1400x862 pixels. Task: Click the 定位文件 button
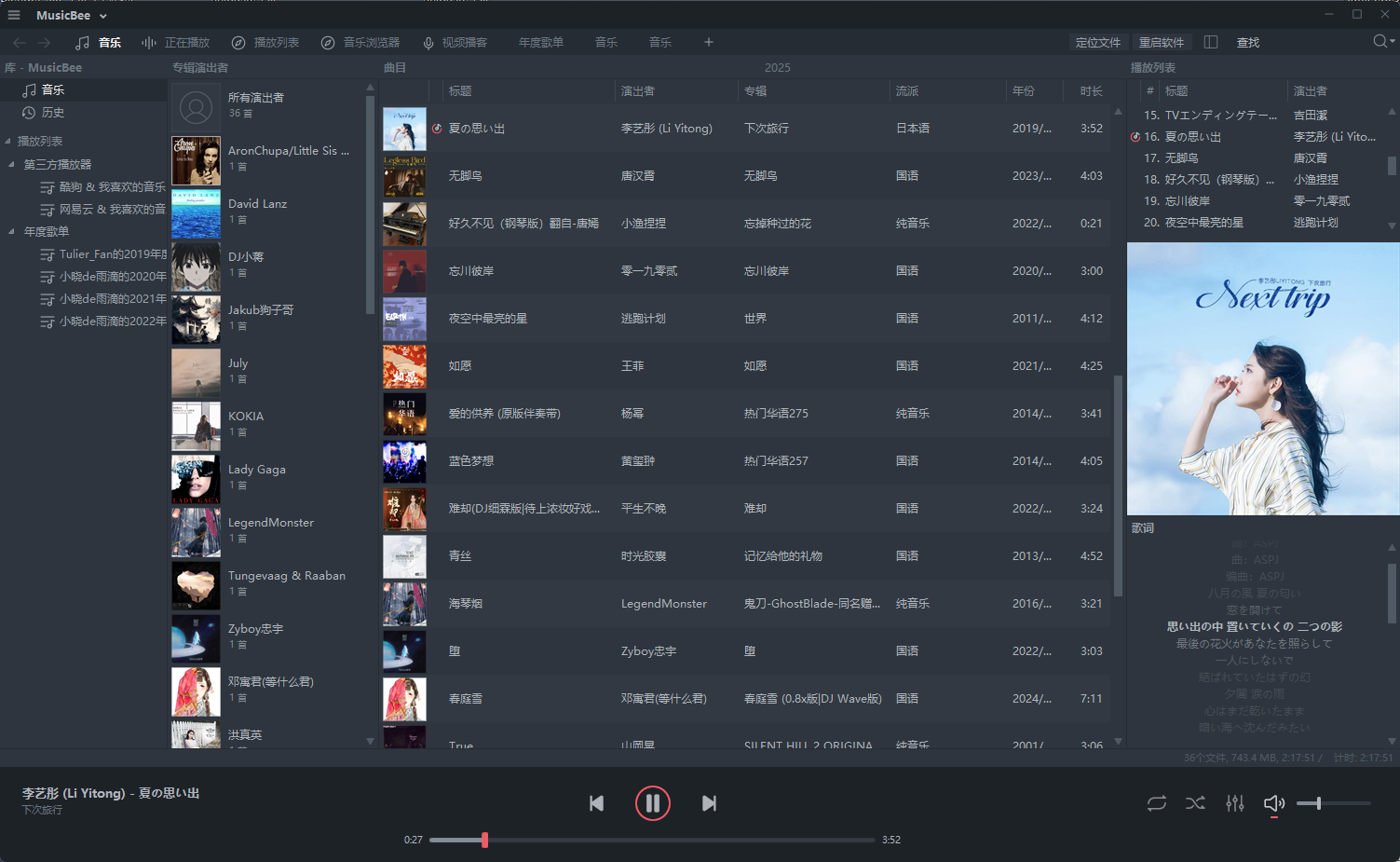pyautogui.click(x=1098, y=42)
